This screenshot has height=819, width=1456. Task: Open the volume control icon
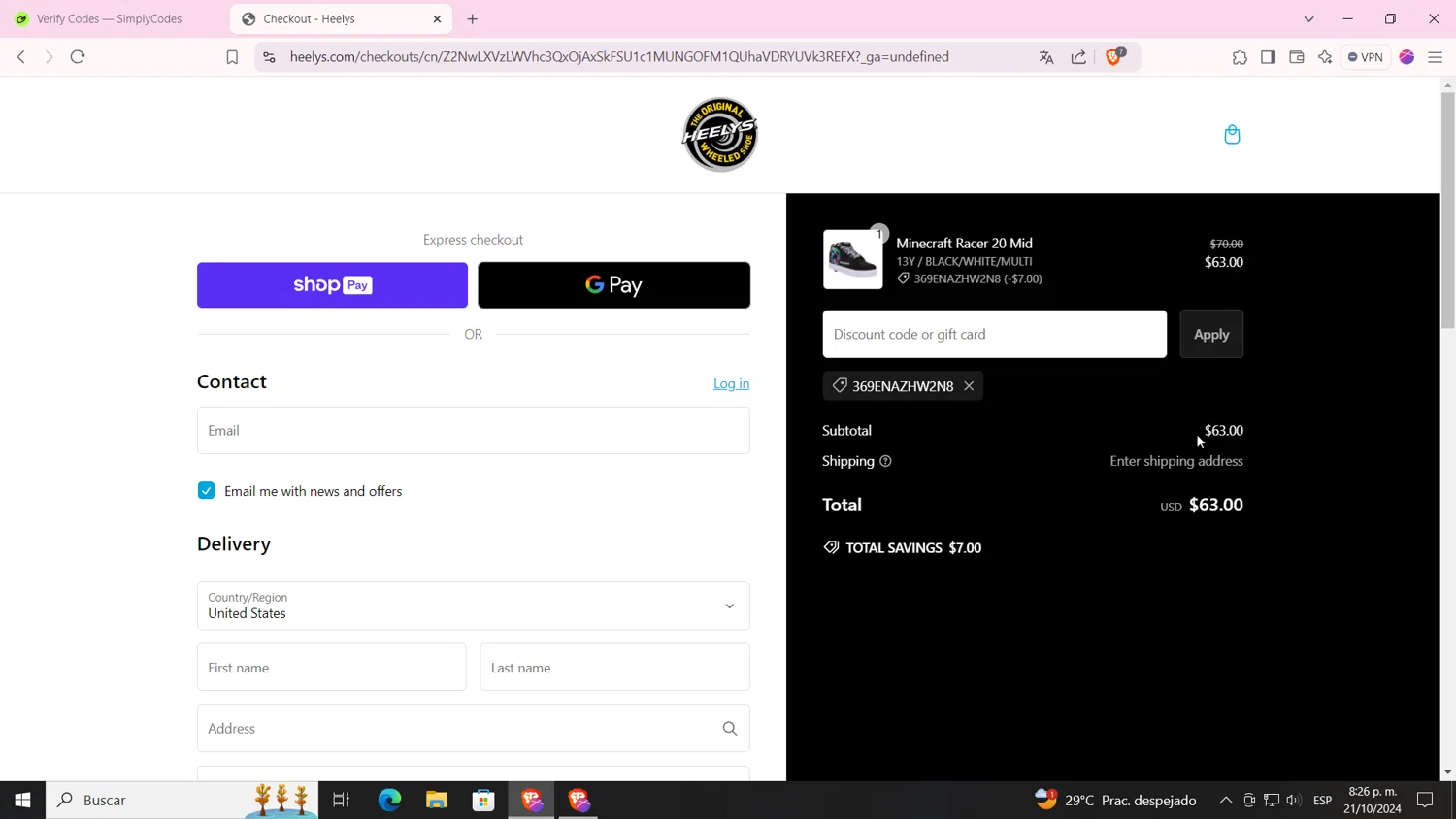click(1293, 801)
